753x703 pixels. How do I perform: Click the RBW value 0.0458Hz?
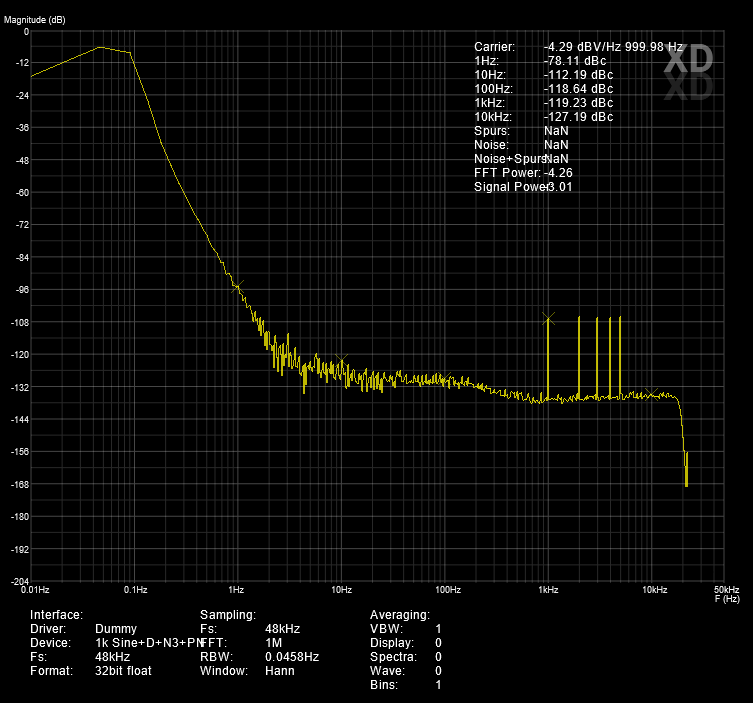point(292,656)
